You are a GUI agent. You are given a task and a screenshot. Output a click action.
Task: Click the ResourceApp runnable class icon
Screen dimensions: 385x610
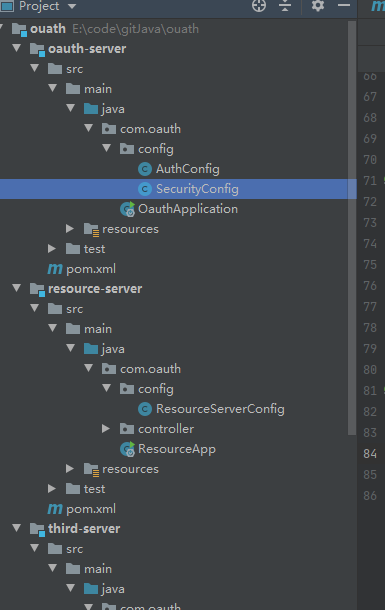click(127, 449)
